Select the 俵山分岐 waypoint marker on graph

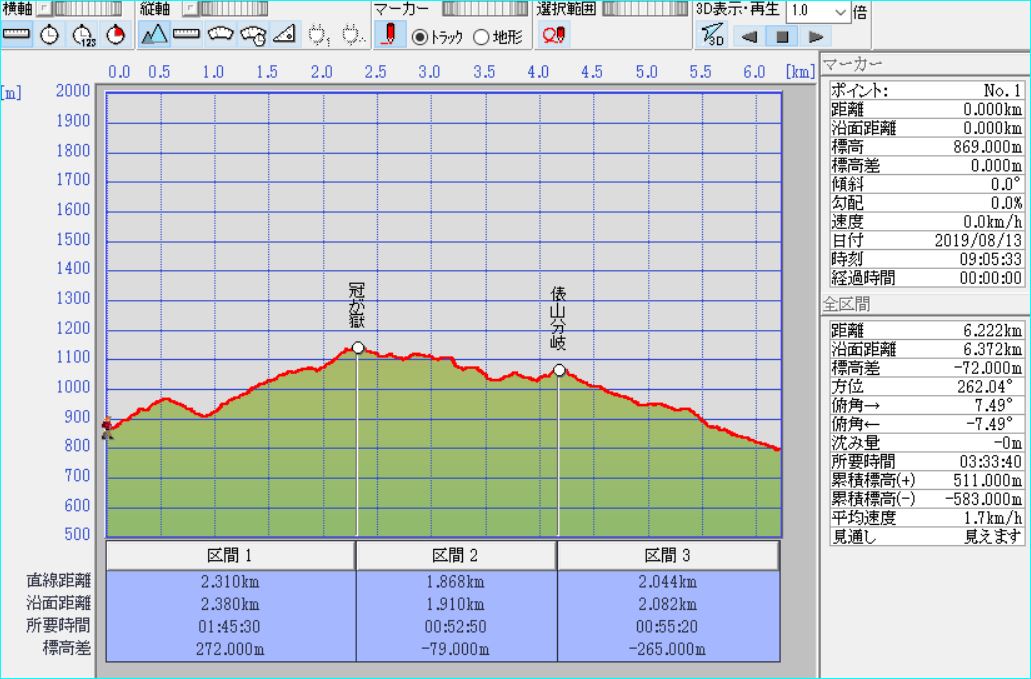[559, 370]
